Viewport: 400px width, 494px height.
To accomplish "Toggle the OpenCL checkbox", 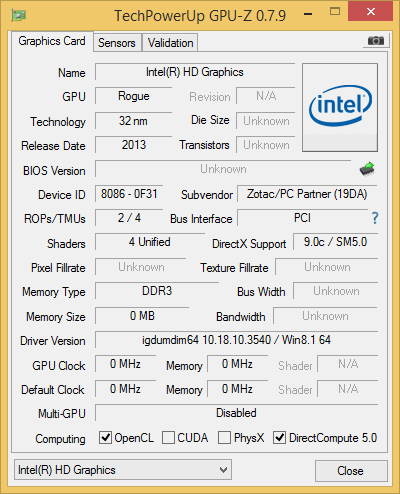I will [x=105, y=438].
